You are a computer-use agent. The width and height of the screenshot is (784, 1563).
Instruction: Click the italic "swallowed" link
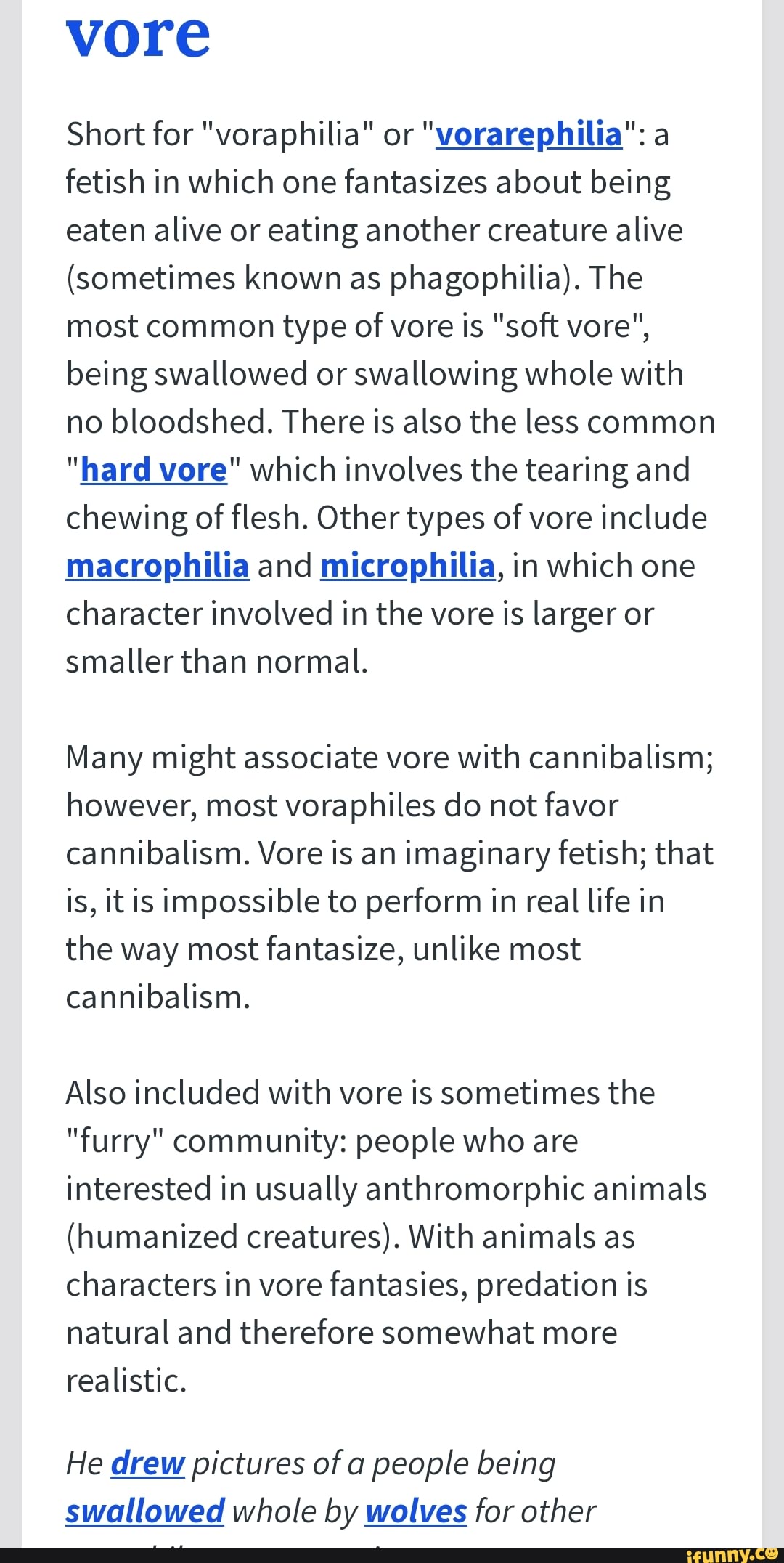point(145,1511)
